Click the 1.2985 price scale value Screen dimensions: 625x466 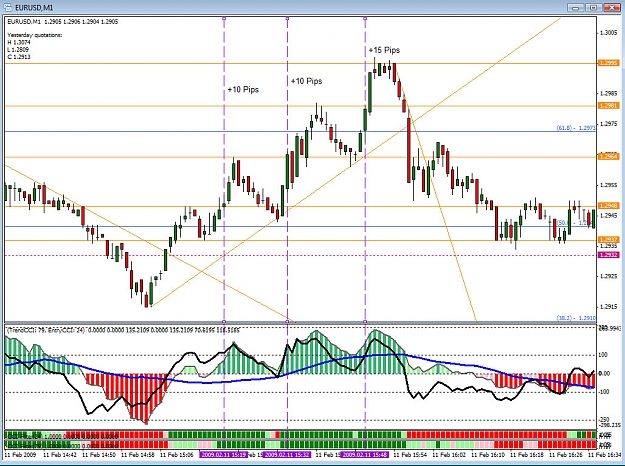pos(609,94)
